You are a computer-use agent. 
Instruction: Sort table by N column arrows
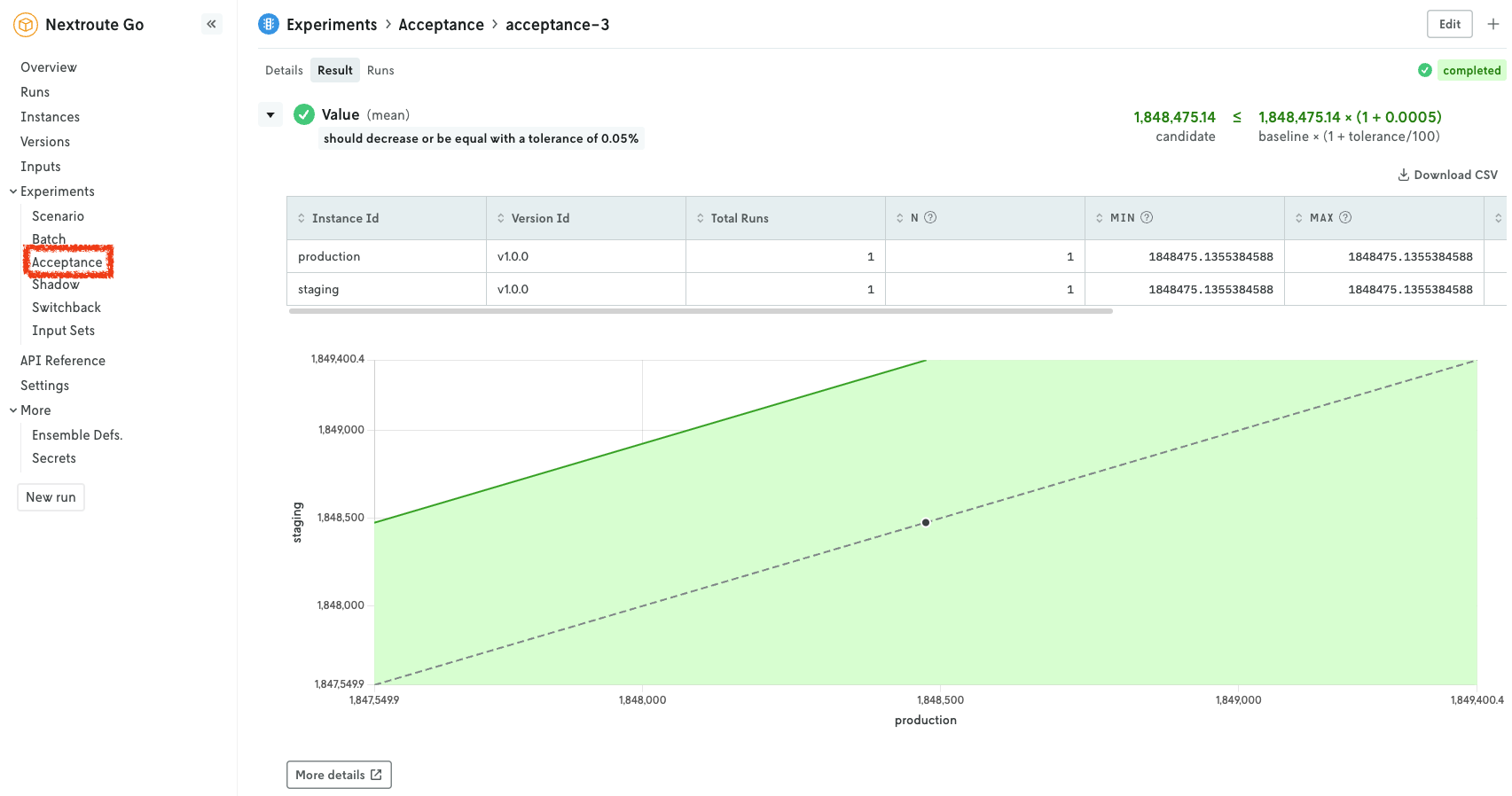[x=900, y=218]
